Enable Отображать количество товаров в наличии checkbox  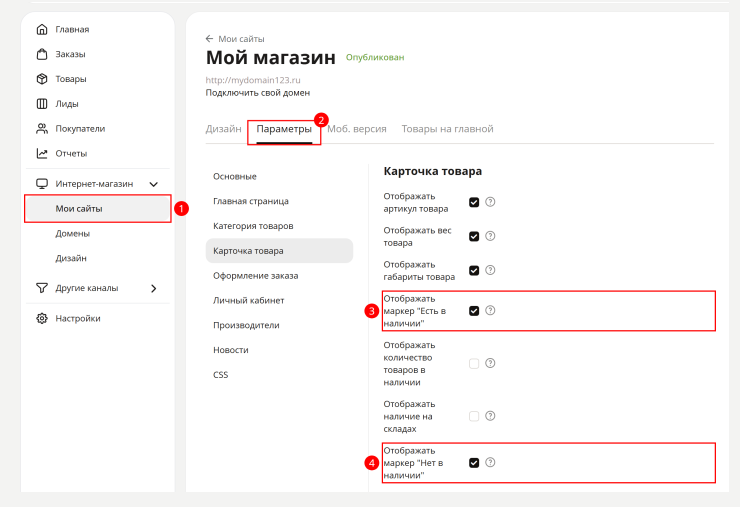click(x=474, y=363)
